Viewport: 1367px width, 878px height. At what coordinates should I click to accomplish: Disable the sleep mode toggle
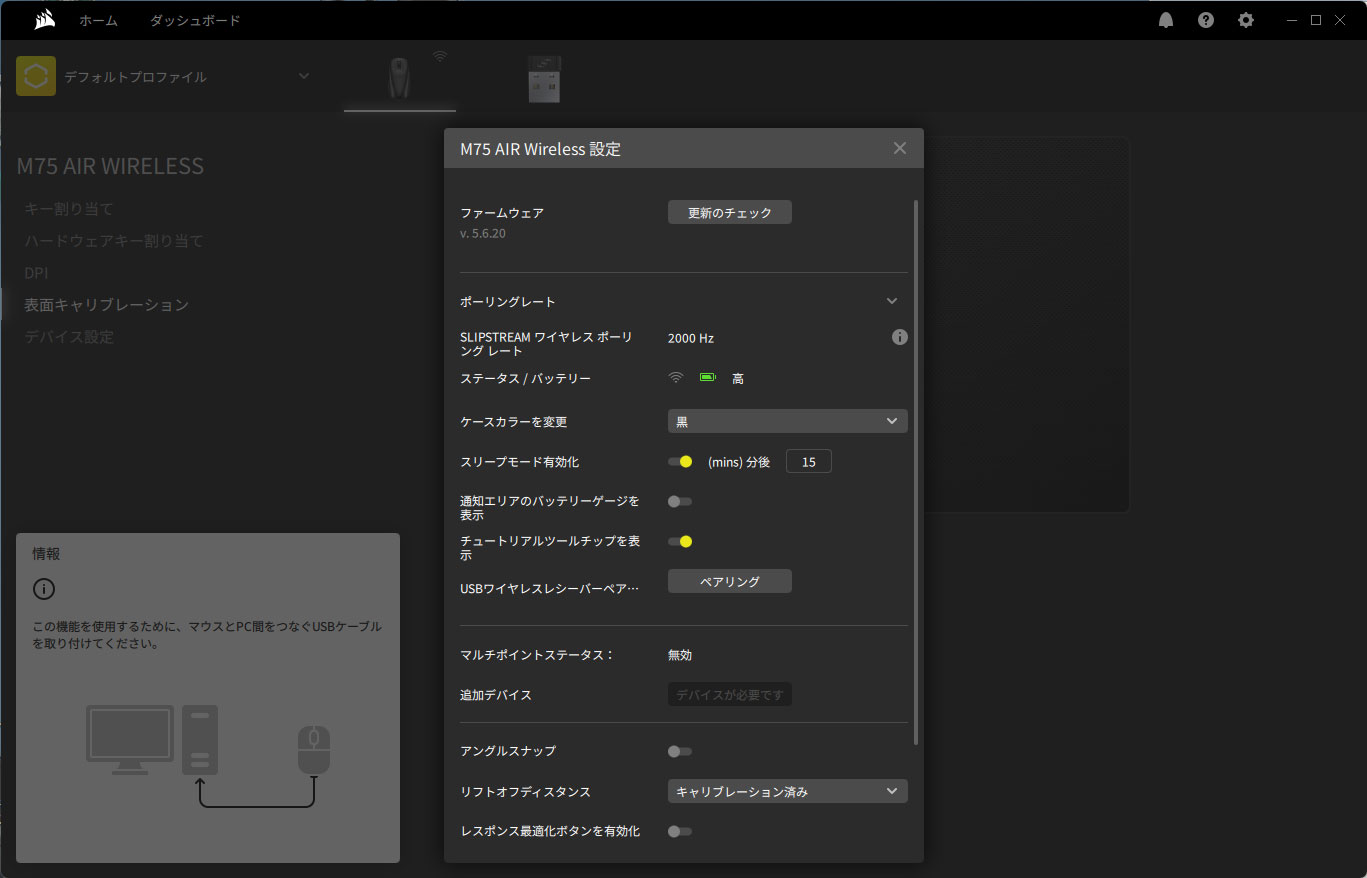tap(680, 462)
